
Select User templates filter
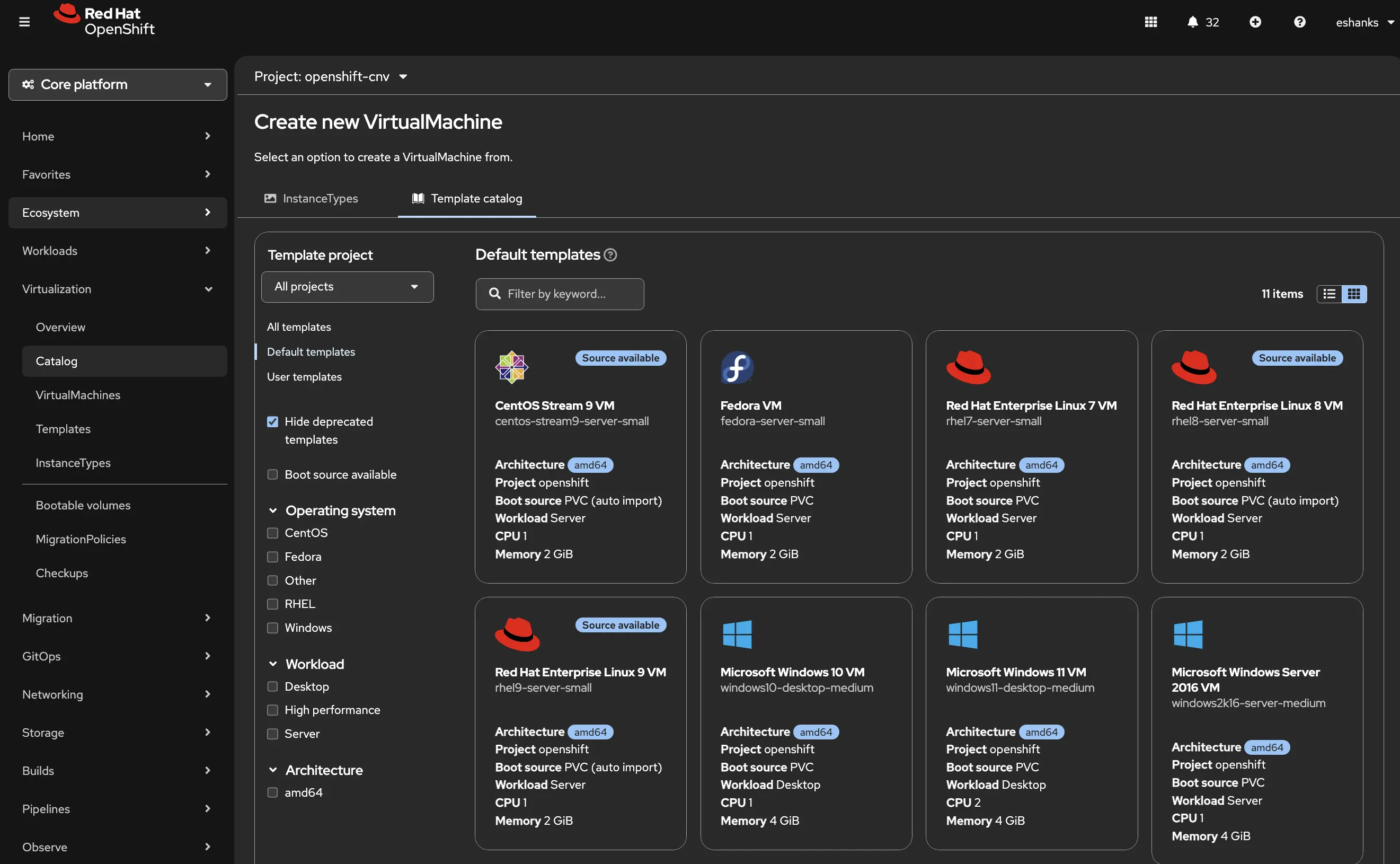[x=304, y=376]
